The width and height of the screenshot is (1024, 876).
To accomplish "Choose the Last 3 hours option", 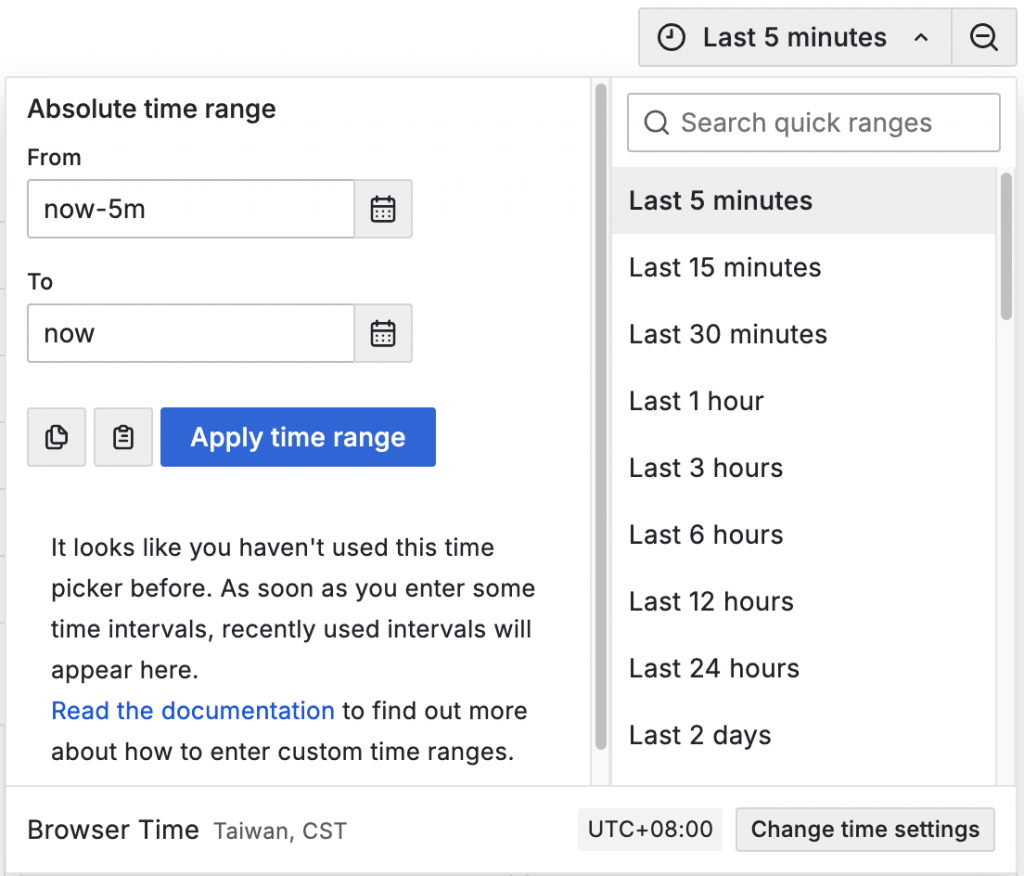I will coord(706,469).
